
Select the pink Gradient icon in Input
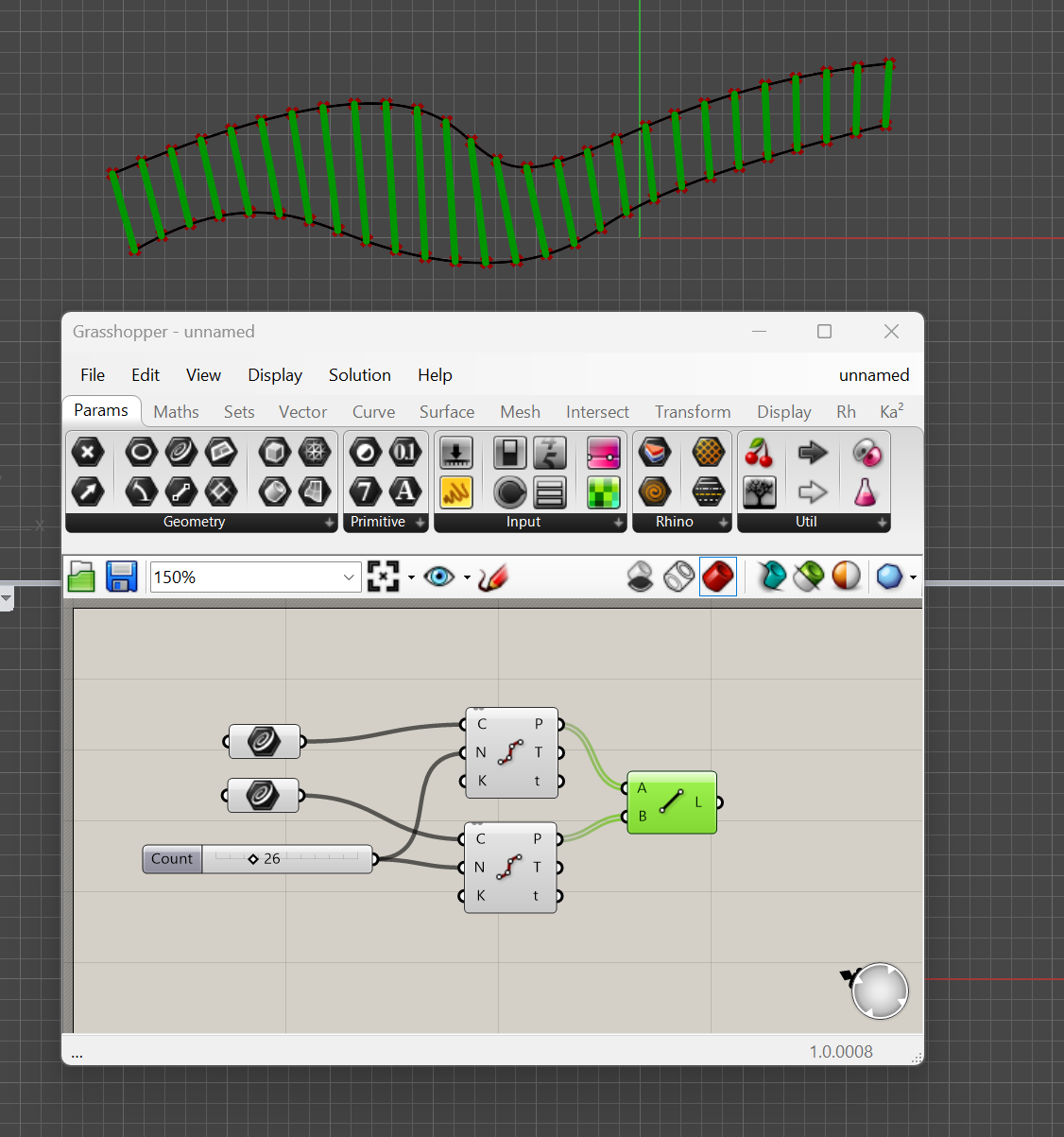tap(603, 452)
